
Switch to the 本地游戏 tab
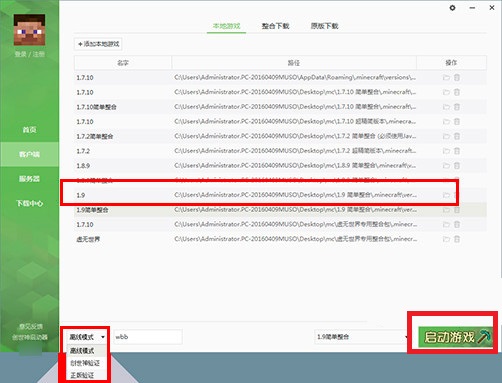(226, 26)
